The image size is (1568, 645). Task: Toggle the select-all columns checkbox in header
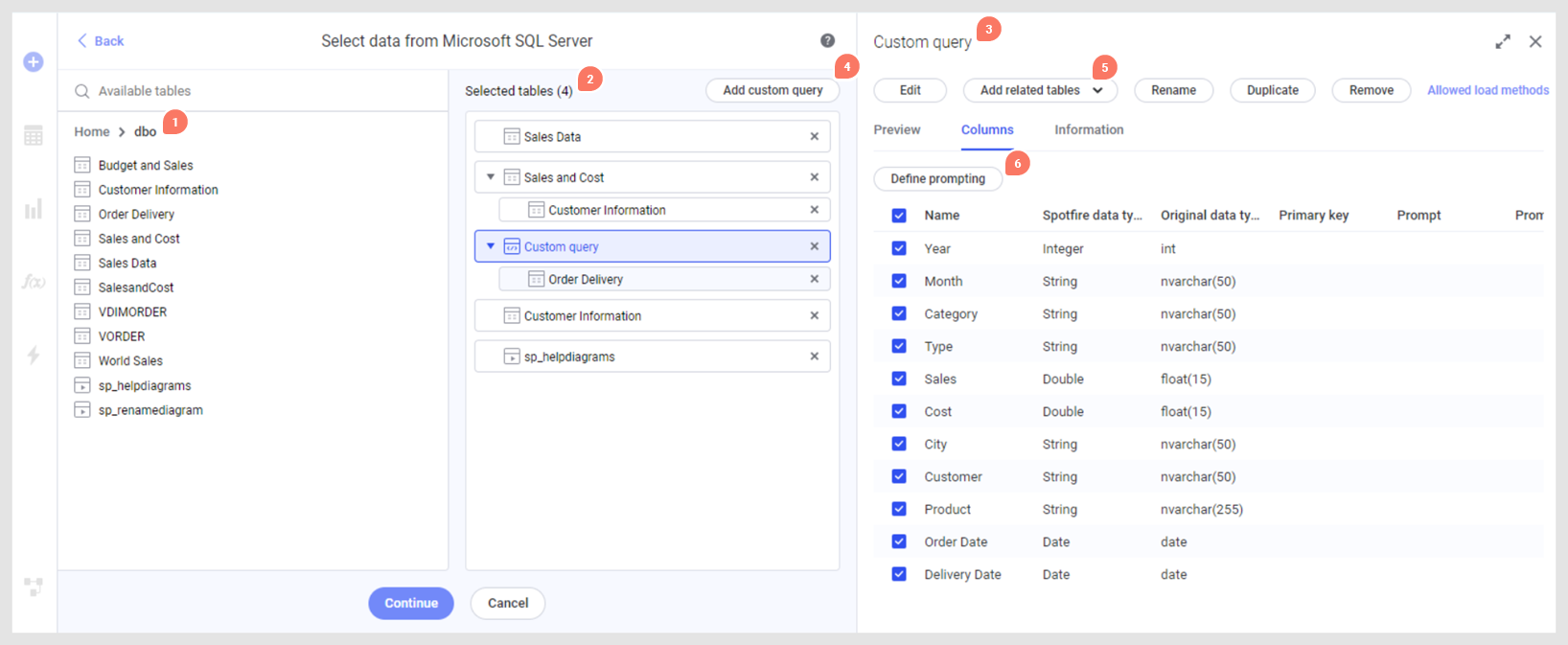click(x=899, y=216)
